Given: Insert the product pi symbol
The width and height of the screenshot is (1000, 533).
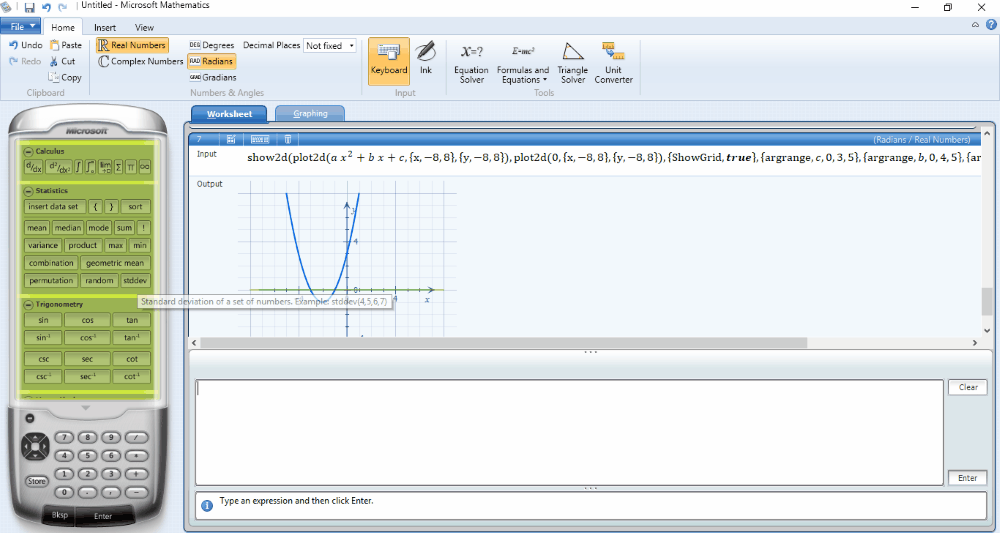Looking at the screenshot, I should pos(131,167).
